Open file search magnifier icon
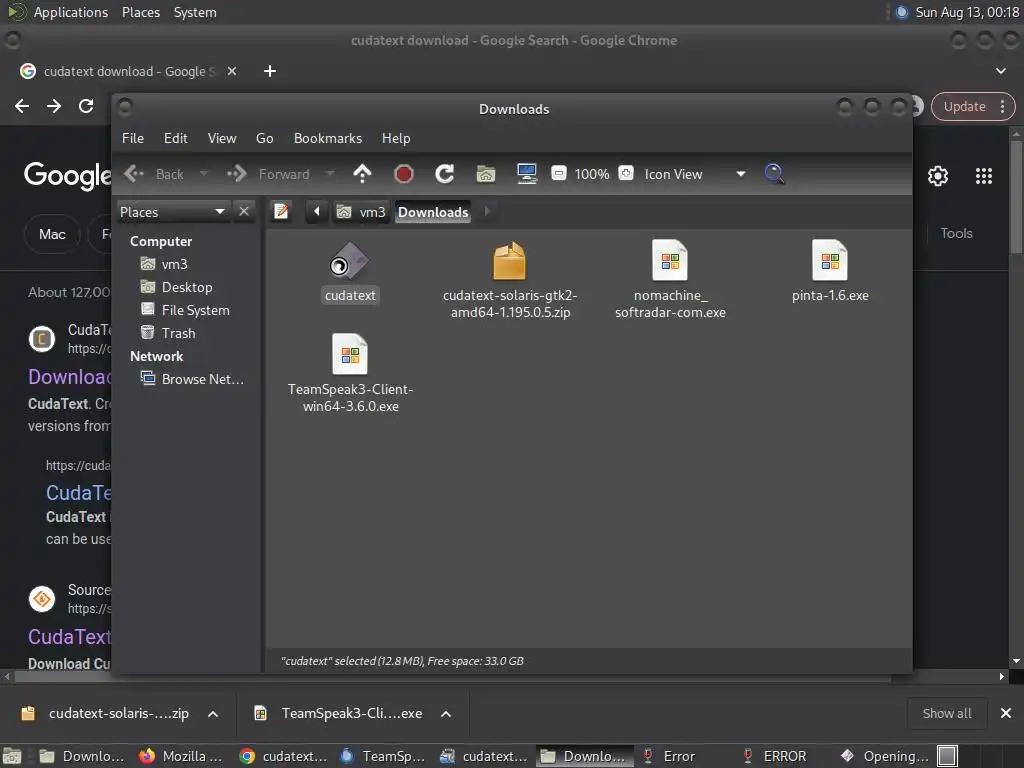The height and width of the screenshot is (768, 1024). tap(774, 174)
